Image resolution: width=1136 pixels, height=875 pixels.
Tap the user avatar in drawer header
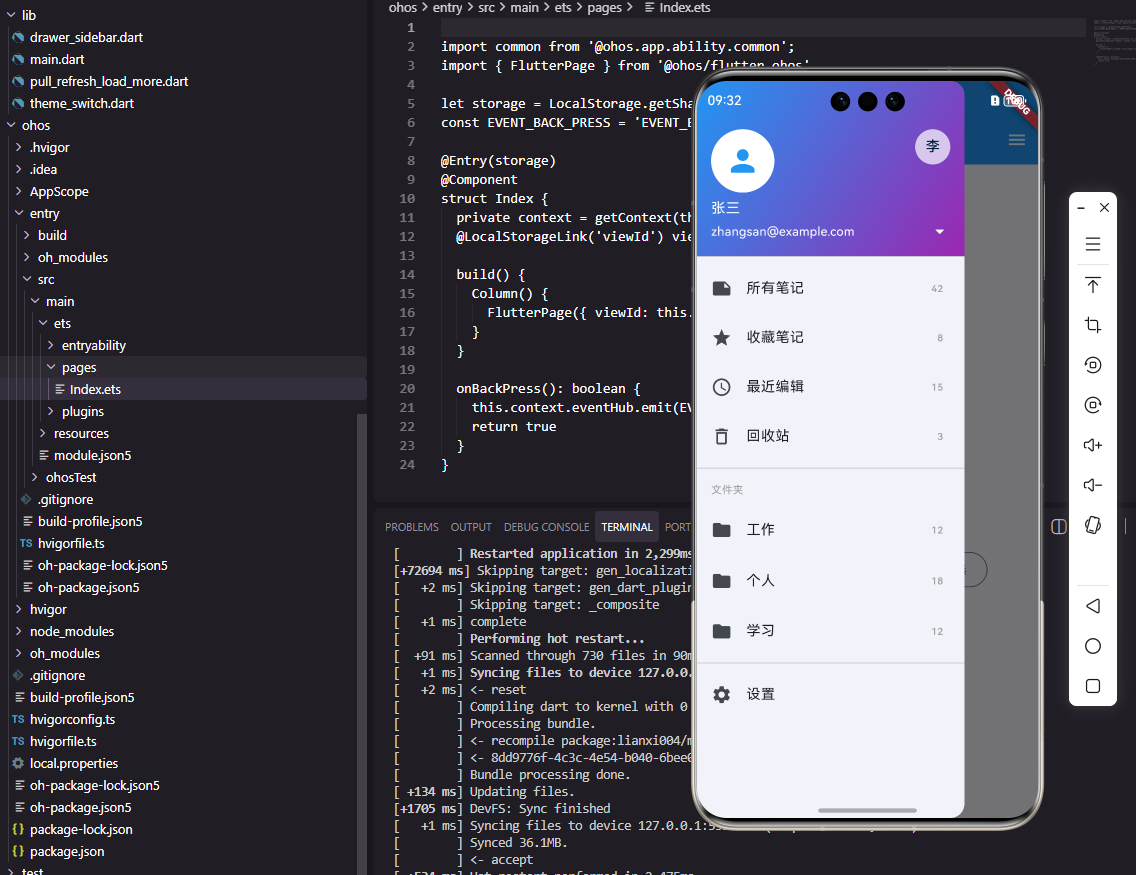pyautogui.click(x=742, y=161)
